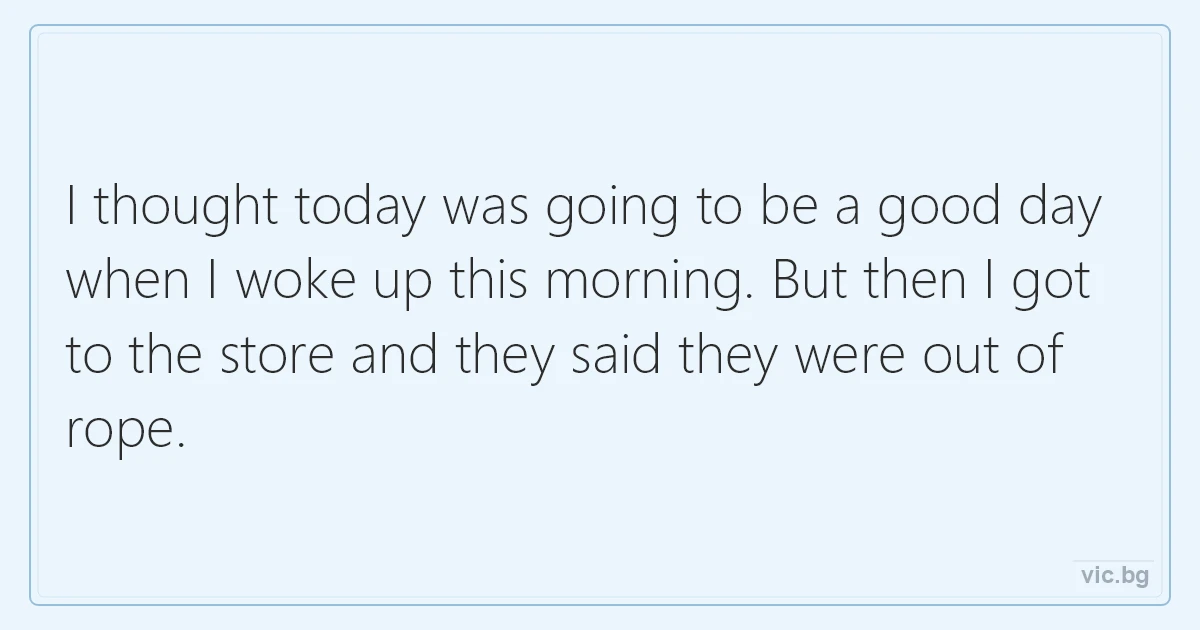Select the word "today" in the text

(x=360, y=208)
